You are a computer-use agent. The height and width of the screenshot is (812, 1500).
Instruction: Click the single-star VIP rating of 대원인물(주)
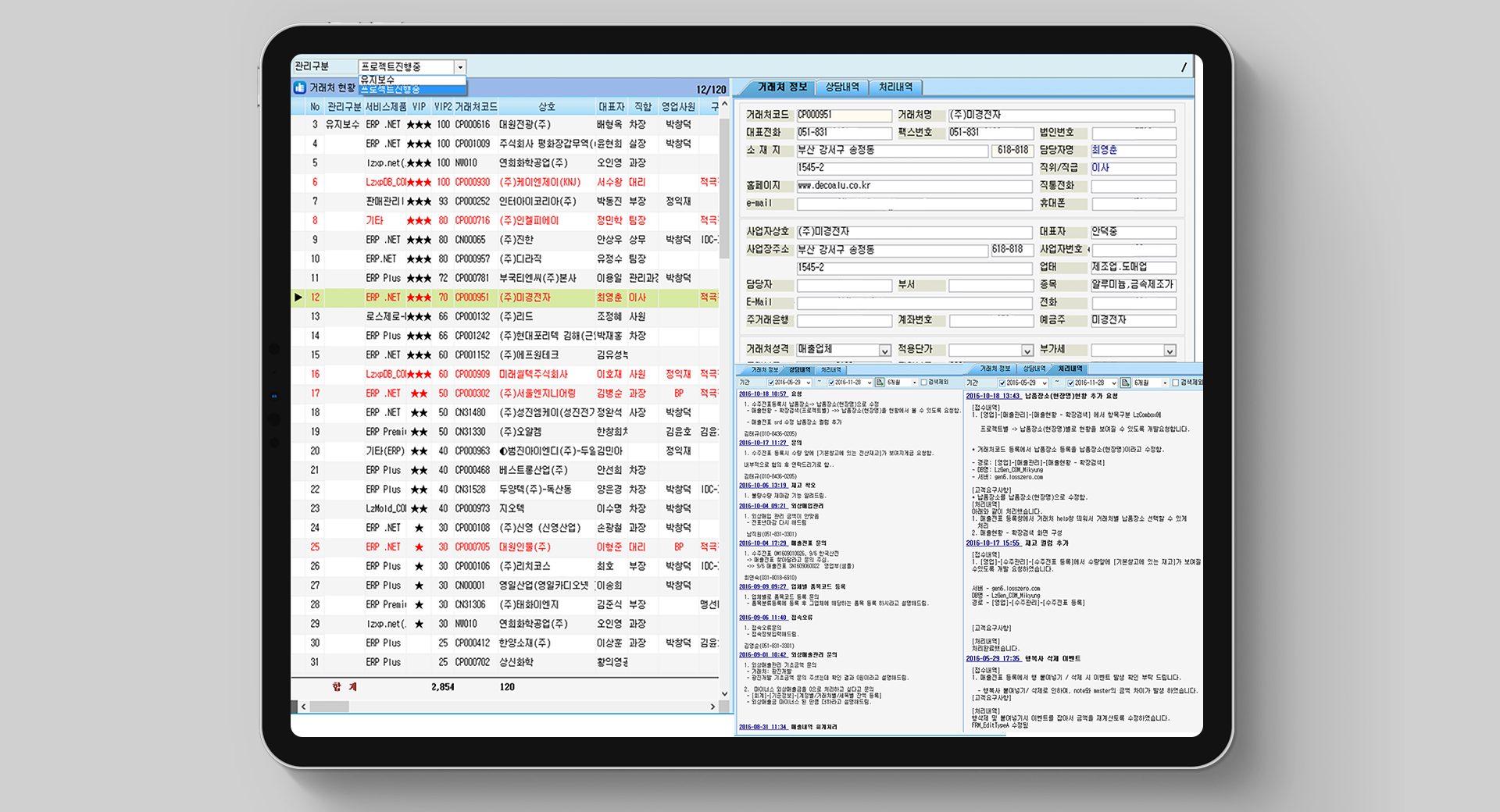click(419, 547)
